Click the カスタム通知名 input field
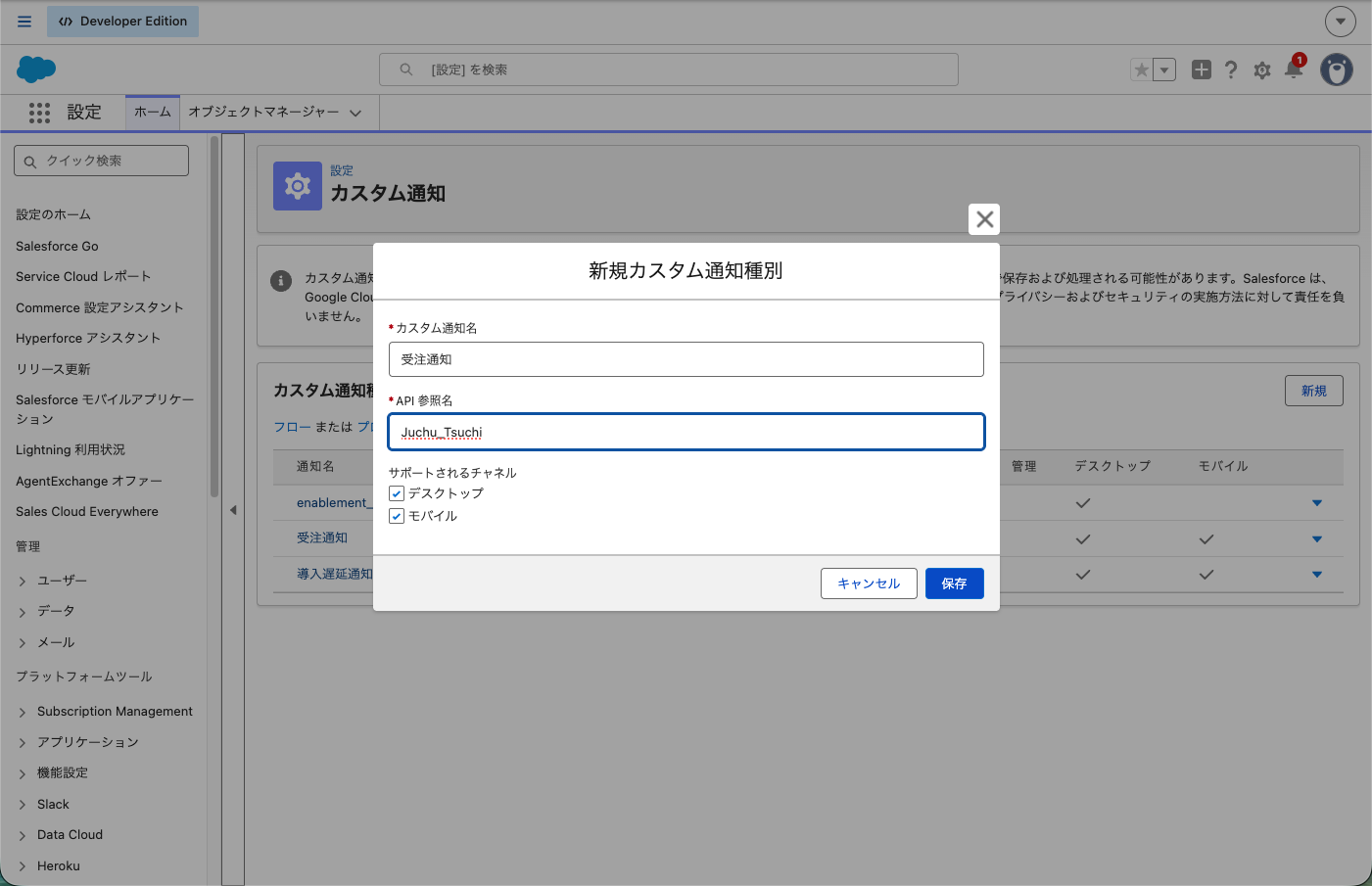1372x886 pixels. 686,359
